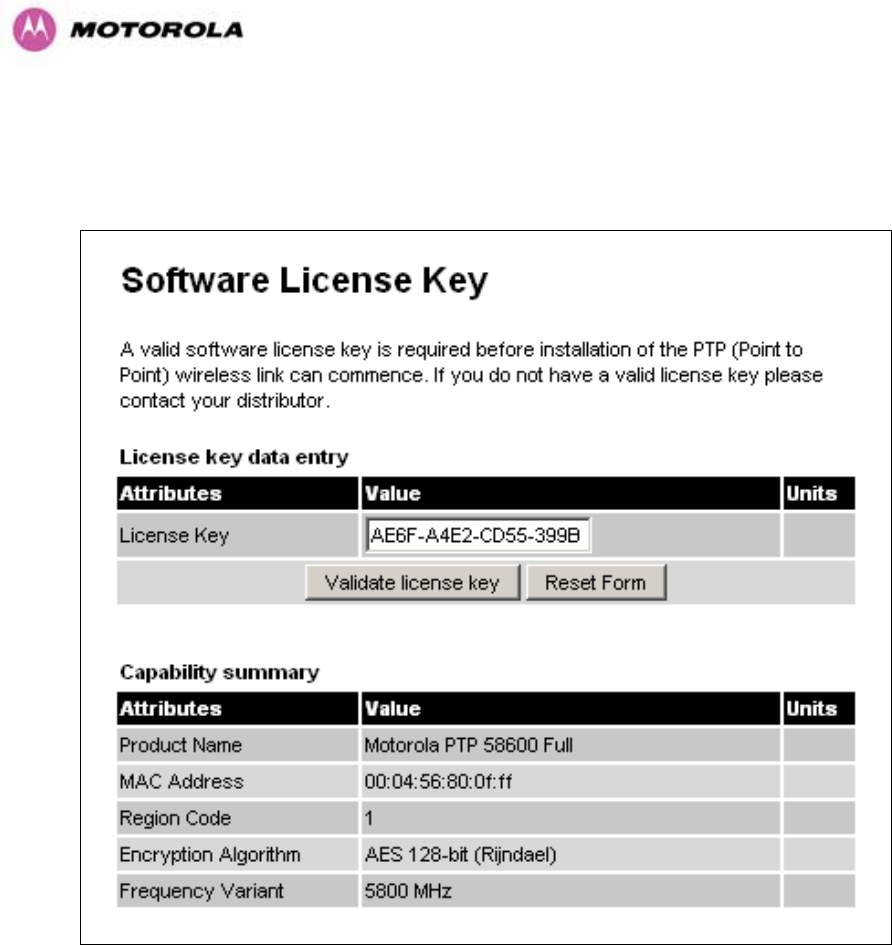The height and width of the screenshot is (945, 892).
Task: Click the Motorola logo icon
Action: (x=34, y=30)
